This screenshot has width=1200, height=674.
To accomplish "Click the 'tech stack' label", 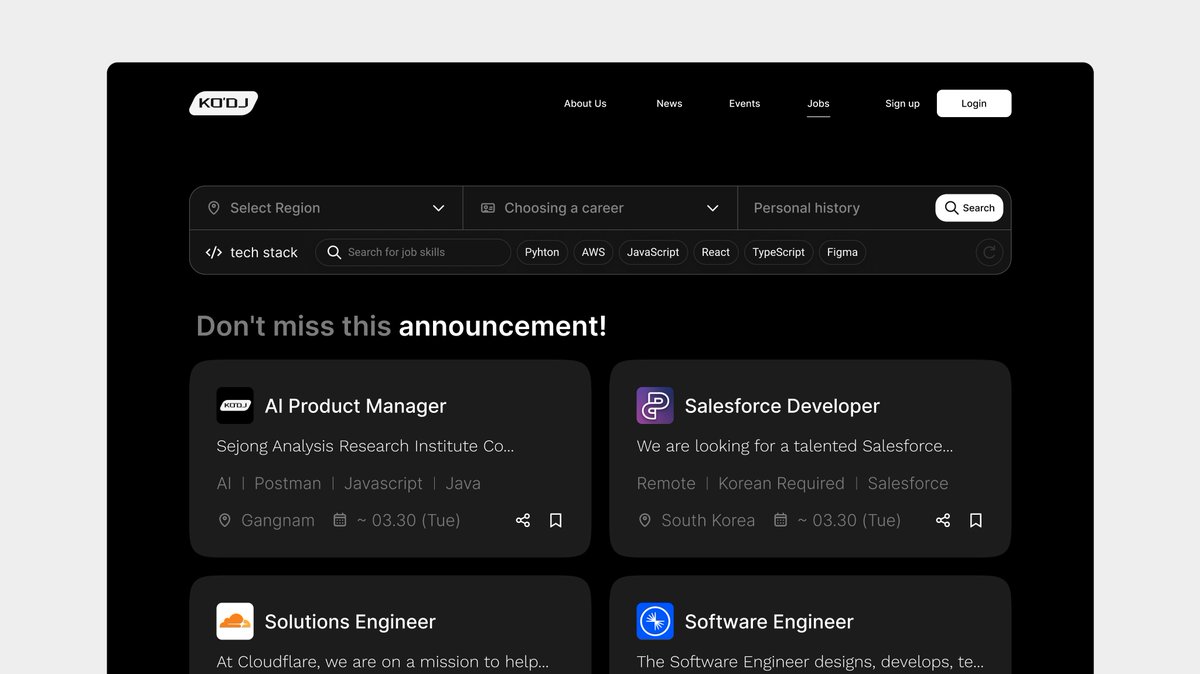I will click(264, 252).
